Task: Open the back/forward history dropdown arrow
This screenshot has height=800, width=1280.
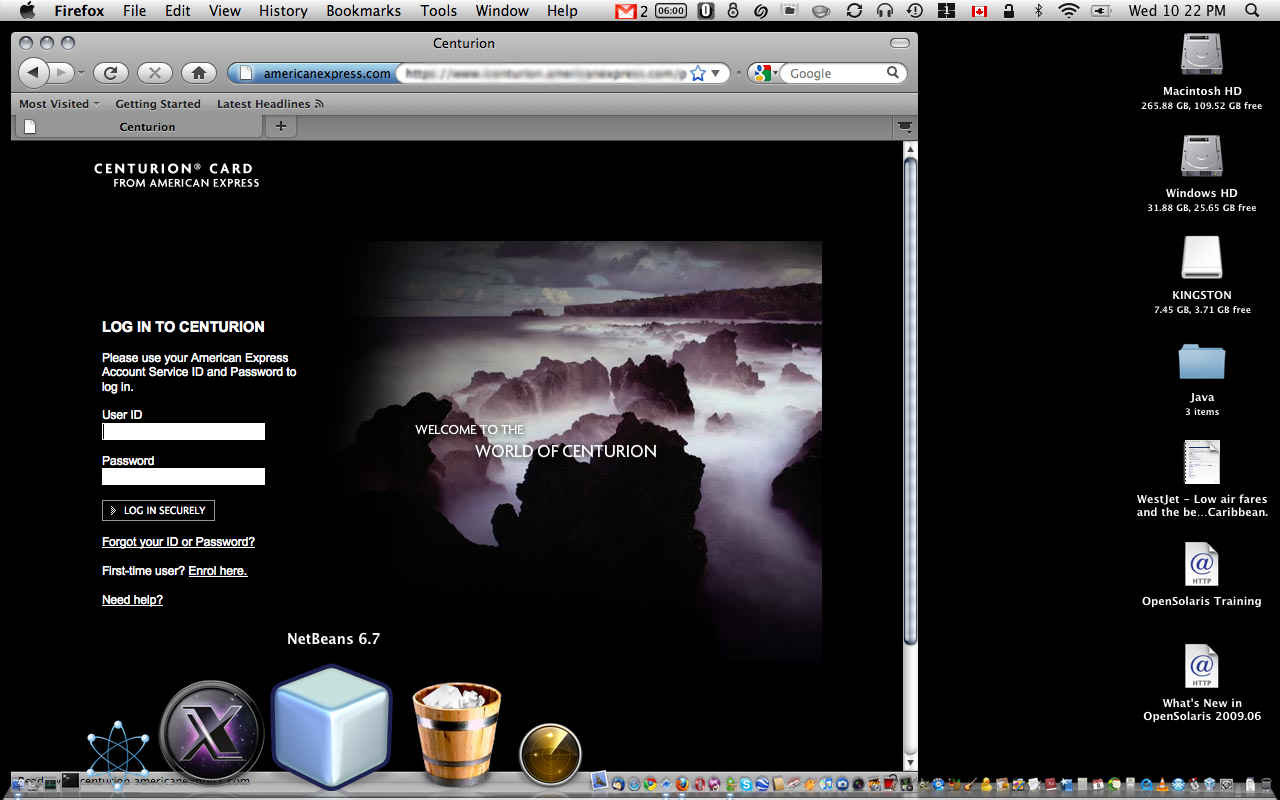Action: coord(83,73)
